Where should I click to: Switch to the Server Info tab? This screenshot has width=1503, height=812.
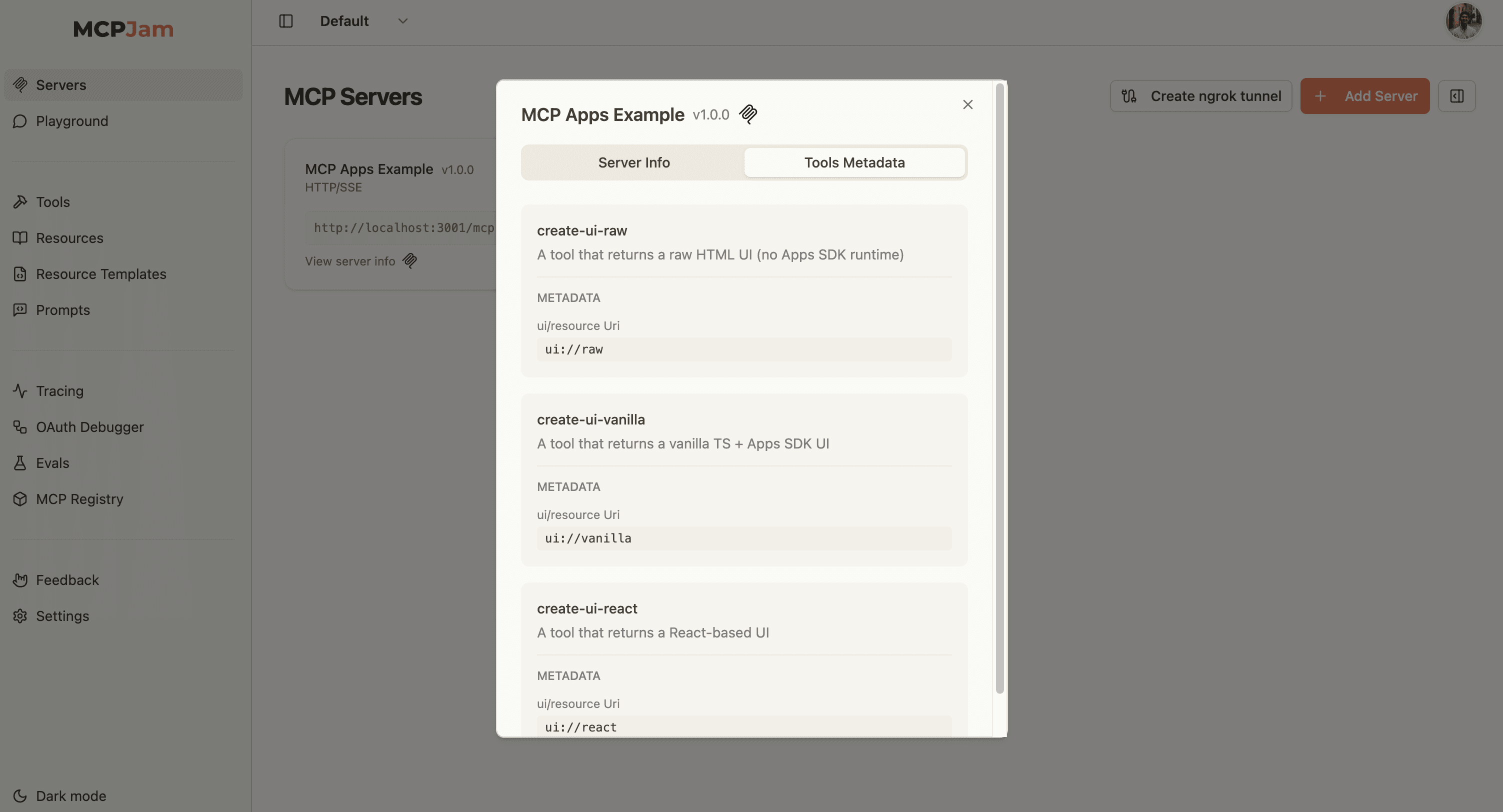pyautogui.click(x=633, y=162)
